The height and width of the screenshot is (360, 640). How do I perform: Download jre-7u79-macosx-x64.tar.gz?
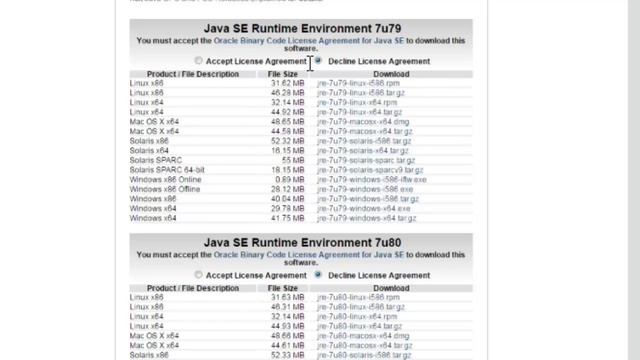pyautogui.click(x=364, y=131)
